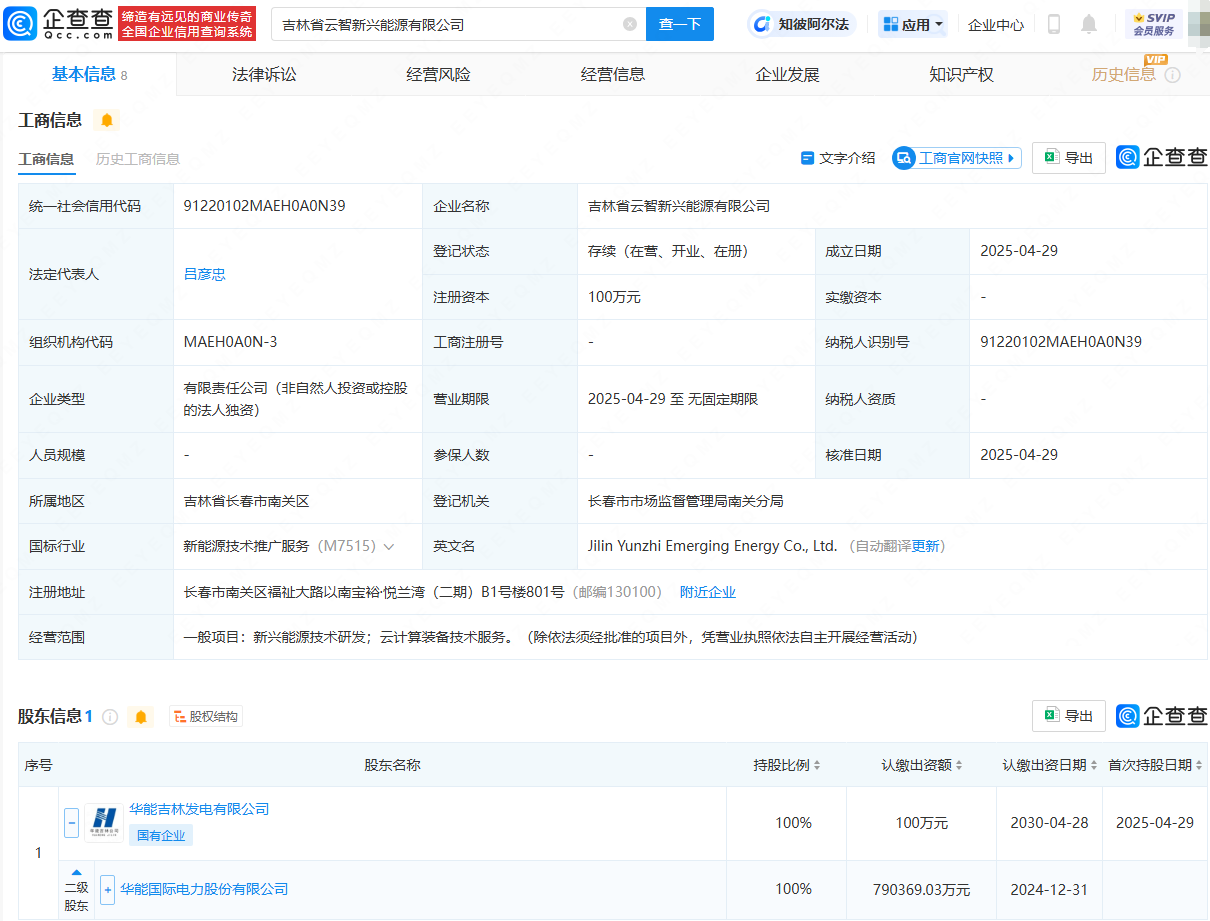Switch to 历史信息 VIP tab

1124,74
